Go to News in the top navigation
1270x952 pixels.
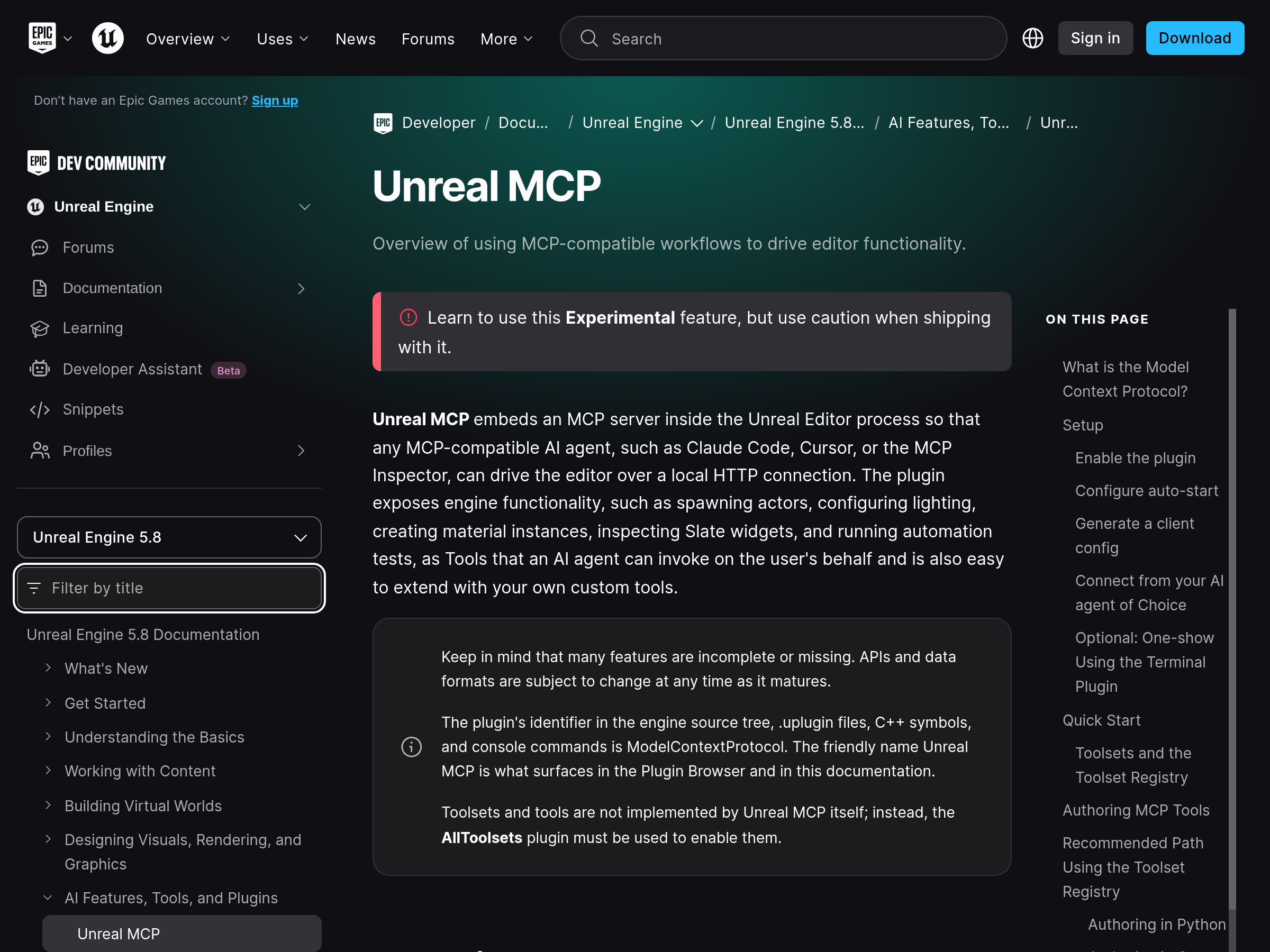click(x=356, y=39)
